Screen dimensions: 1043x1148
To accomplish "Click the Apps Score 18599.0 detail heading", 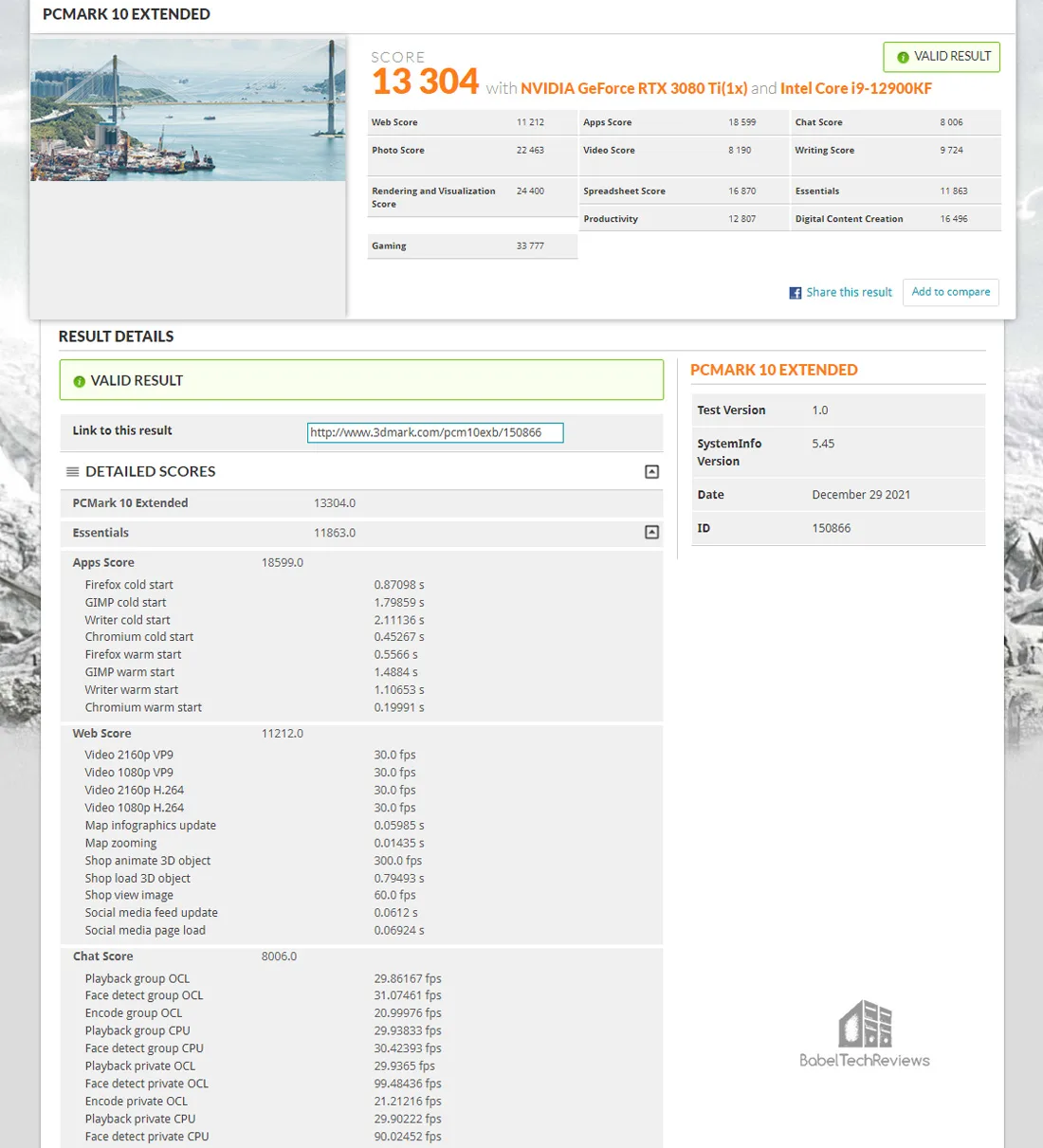I will point(361,563).
